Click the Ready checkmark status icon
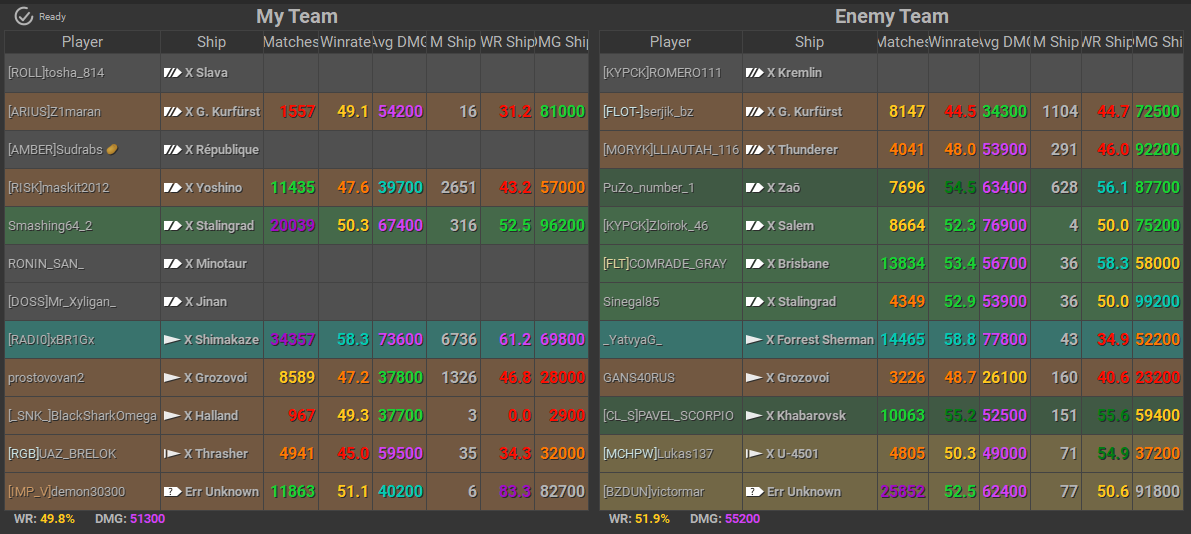 point(24,16)
